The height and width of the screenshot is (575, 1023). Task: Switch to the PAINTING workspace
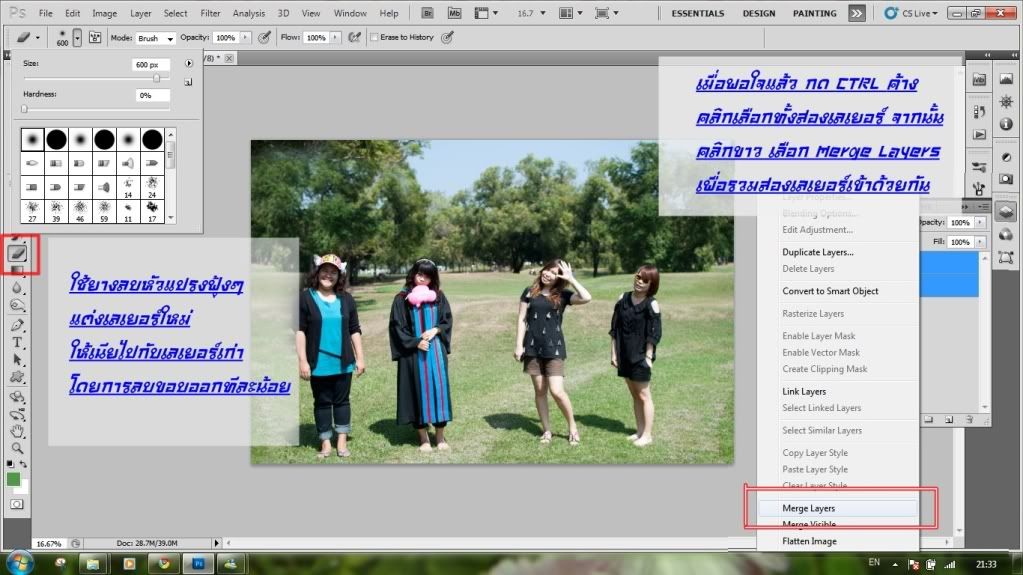814,13
